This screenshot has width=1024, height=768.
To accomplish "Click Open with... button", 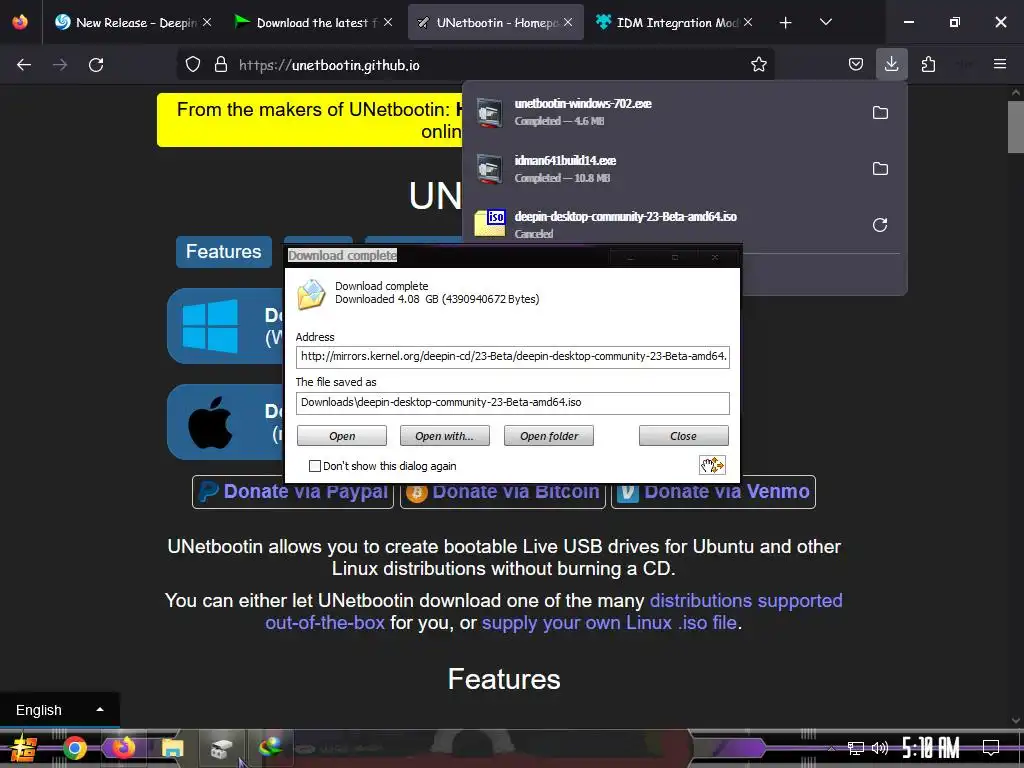I will [444, 436].
